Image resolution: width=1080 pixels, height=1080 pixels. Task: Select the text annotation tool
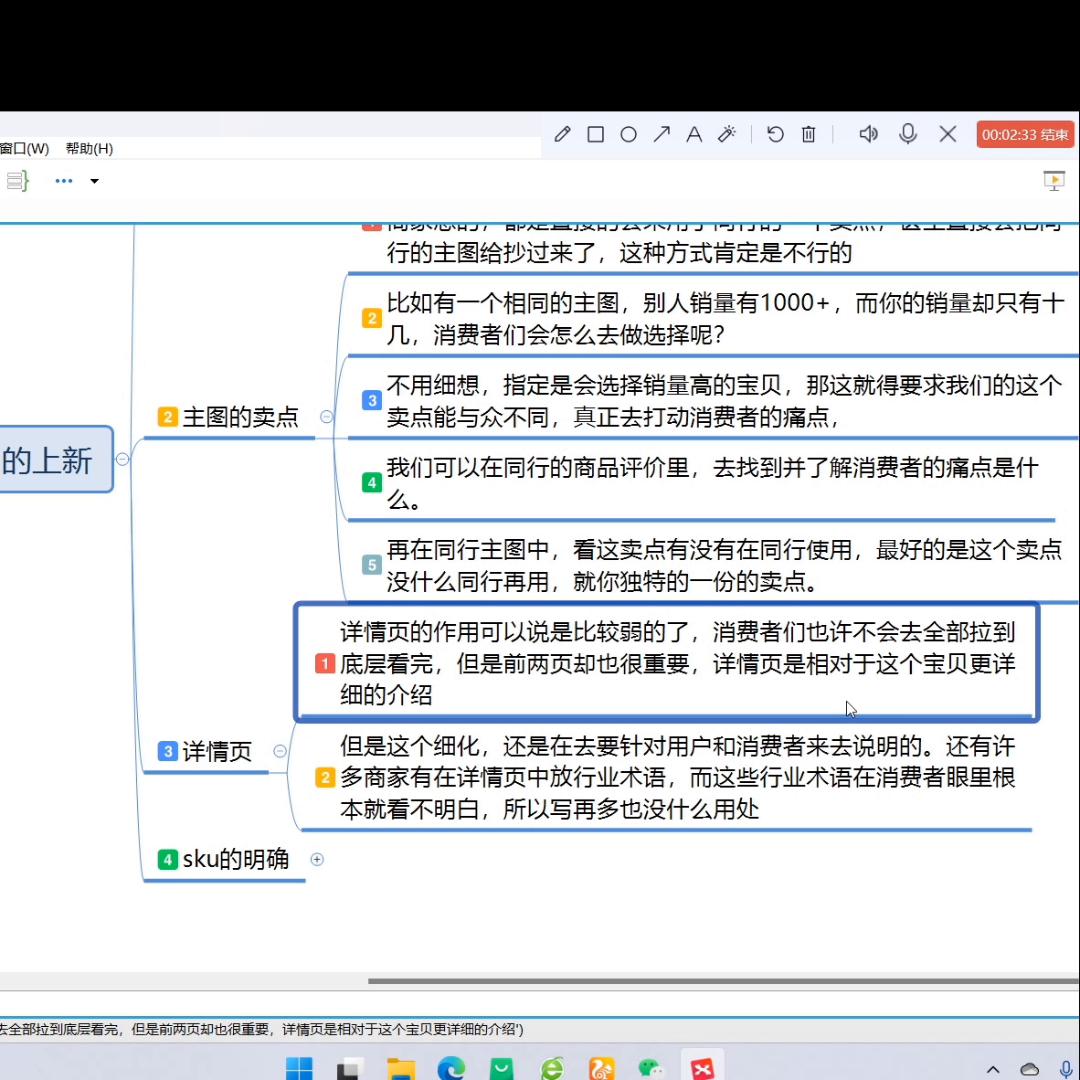click(694, 133)
